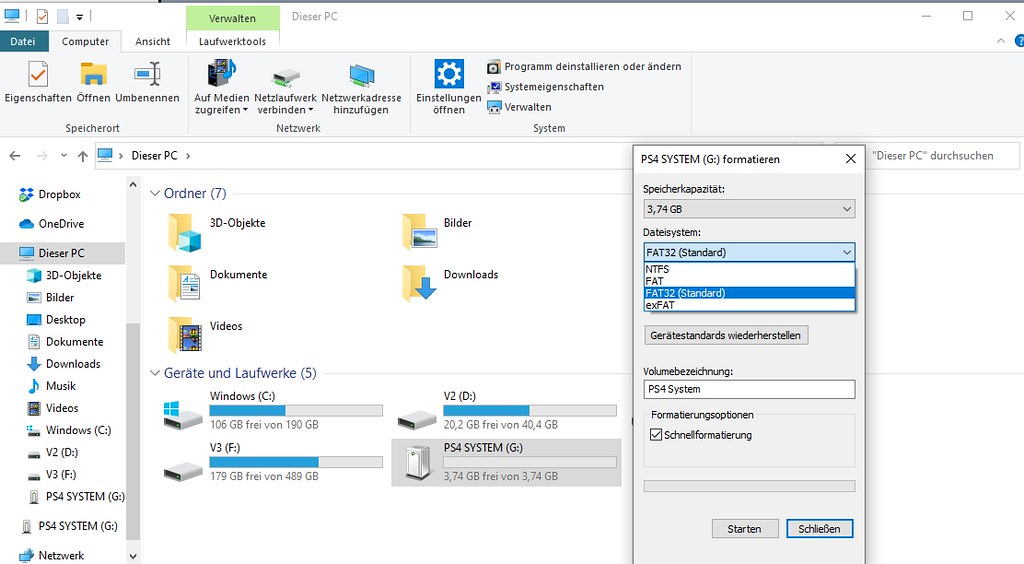Select Windows (C:) in navigation pane
Image resolution: width=1024 pixels, height=564 pixels.
(x=78, y=430)
